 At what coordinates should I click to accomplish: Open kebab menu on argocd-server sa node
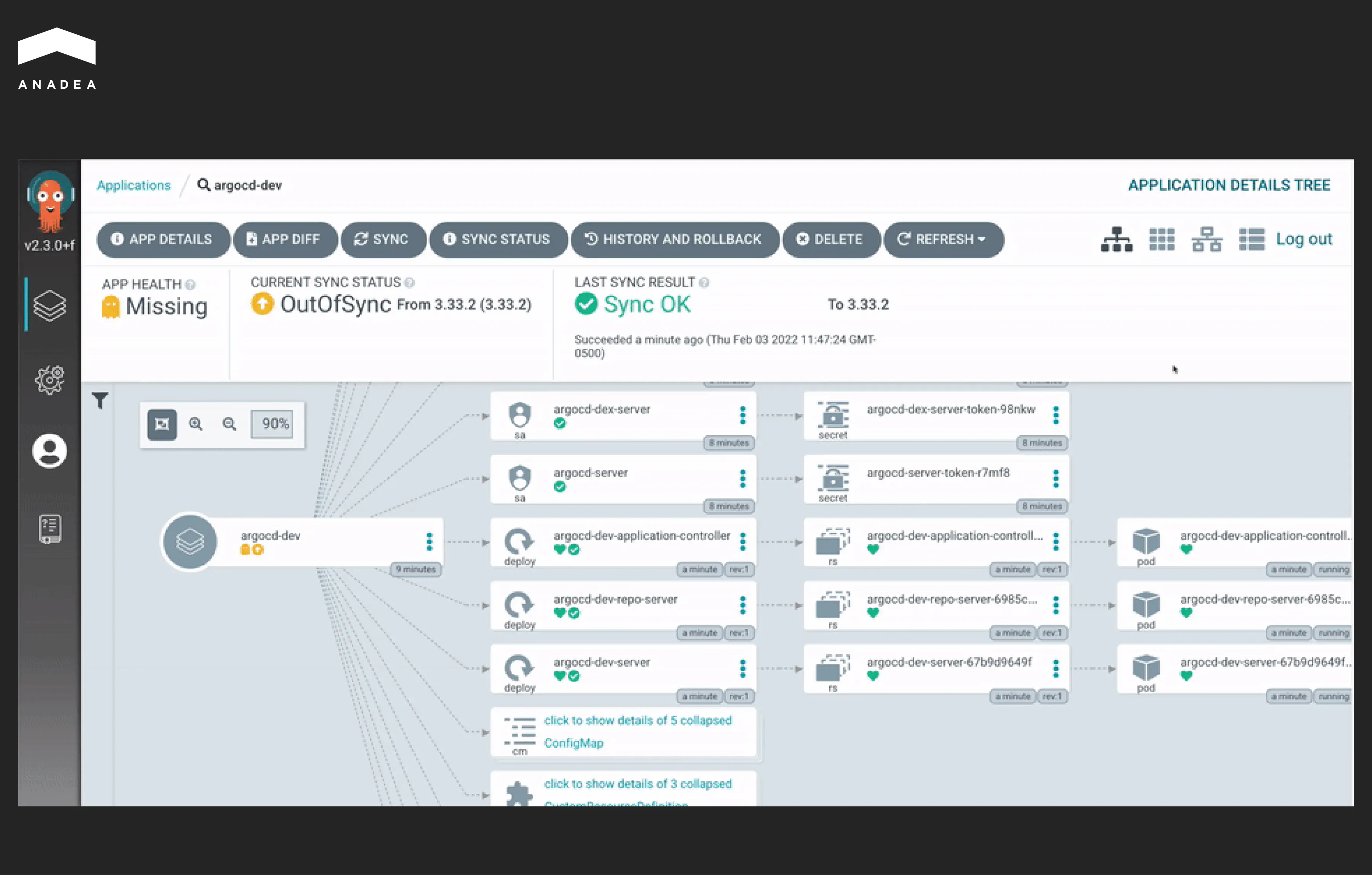point(742,479)
